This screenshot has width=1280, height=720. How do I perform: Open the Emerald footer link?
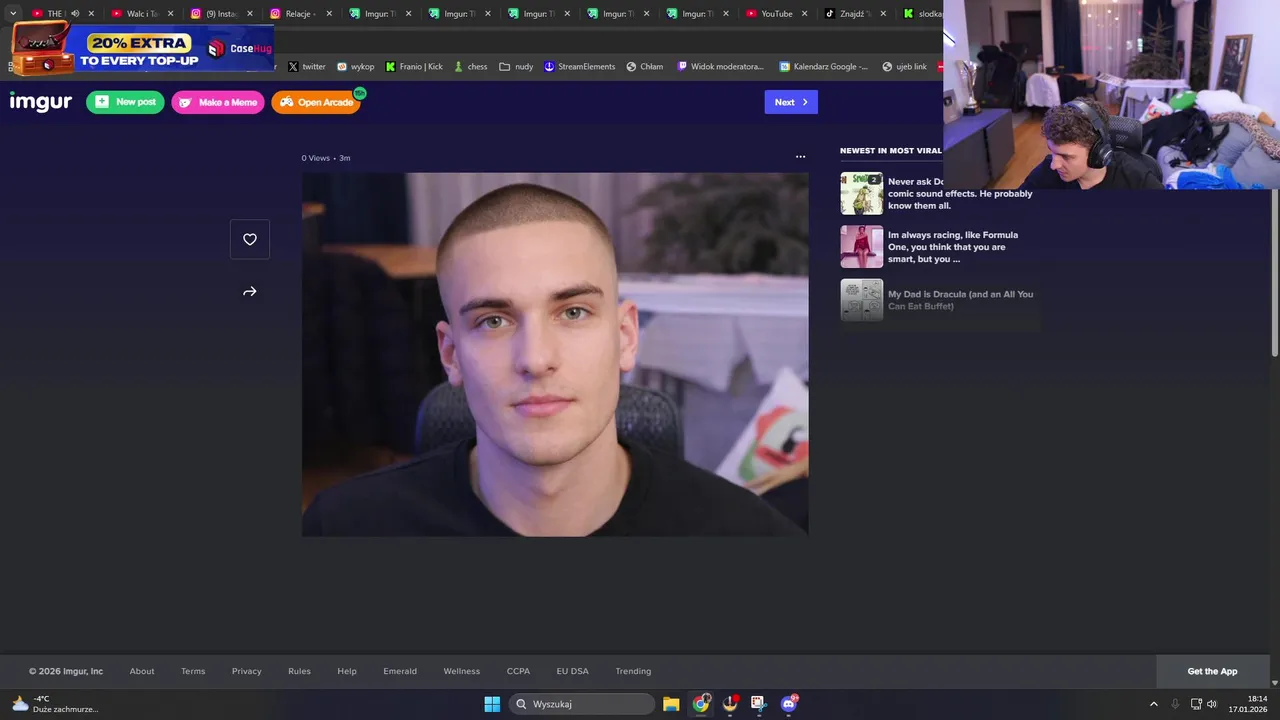point(400,671)
